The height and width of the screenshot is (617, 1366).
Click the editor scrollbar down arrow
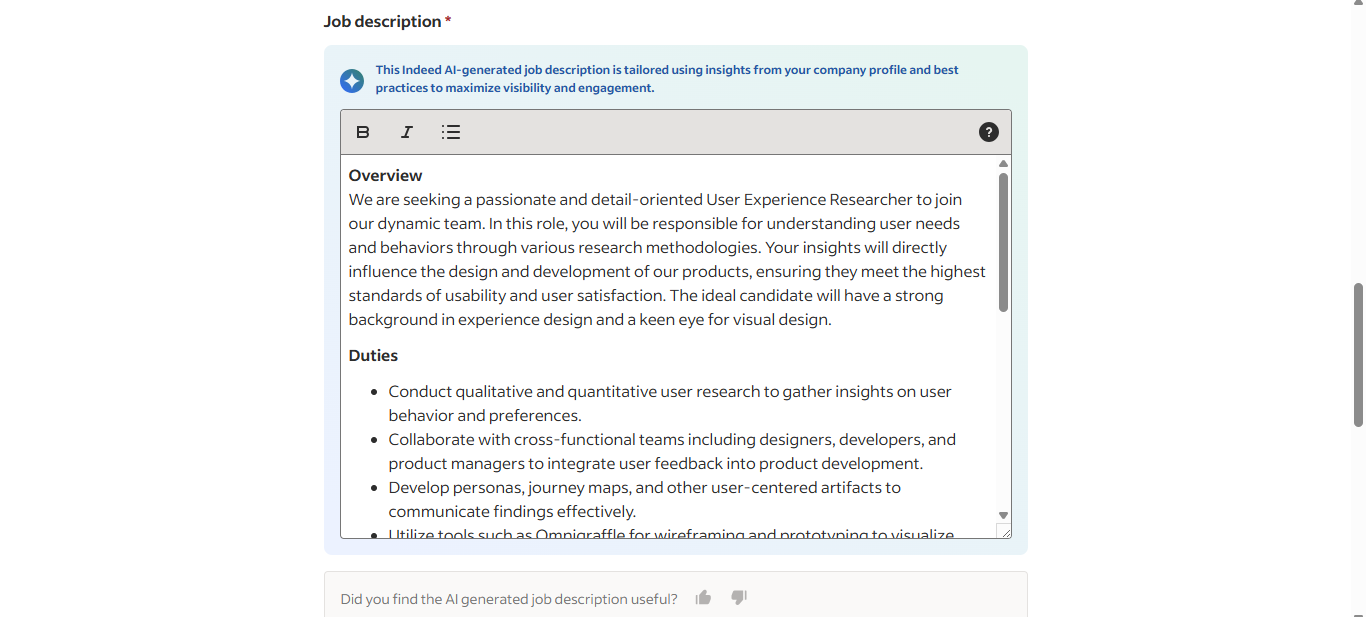[1003, 515]
